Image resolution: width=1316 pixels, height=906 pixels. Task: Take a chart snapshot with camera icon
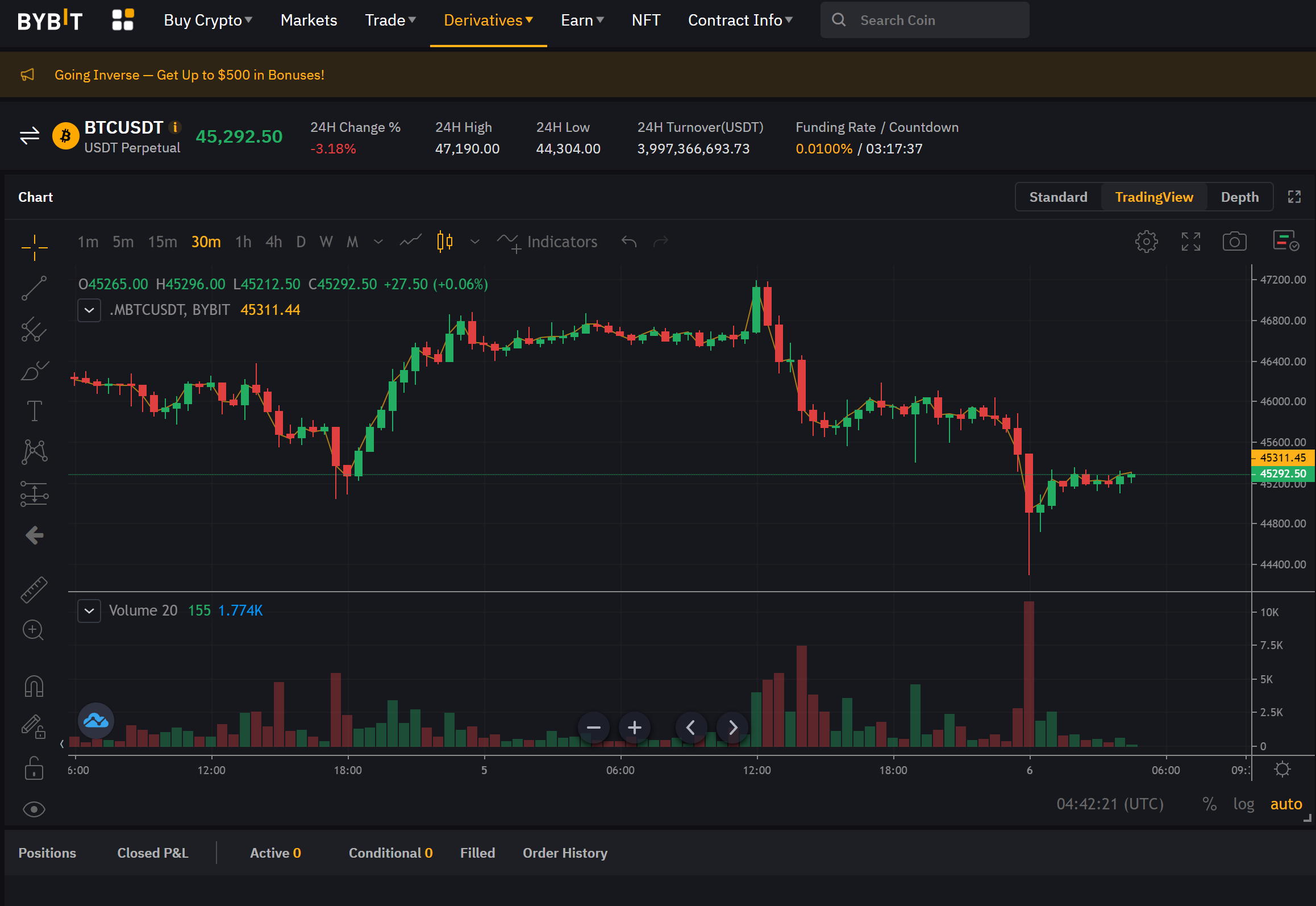(x=1234, y=242)
